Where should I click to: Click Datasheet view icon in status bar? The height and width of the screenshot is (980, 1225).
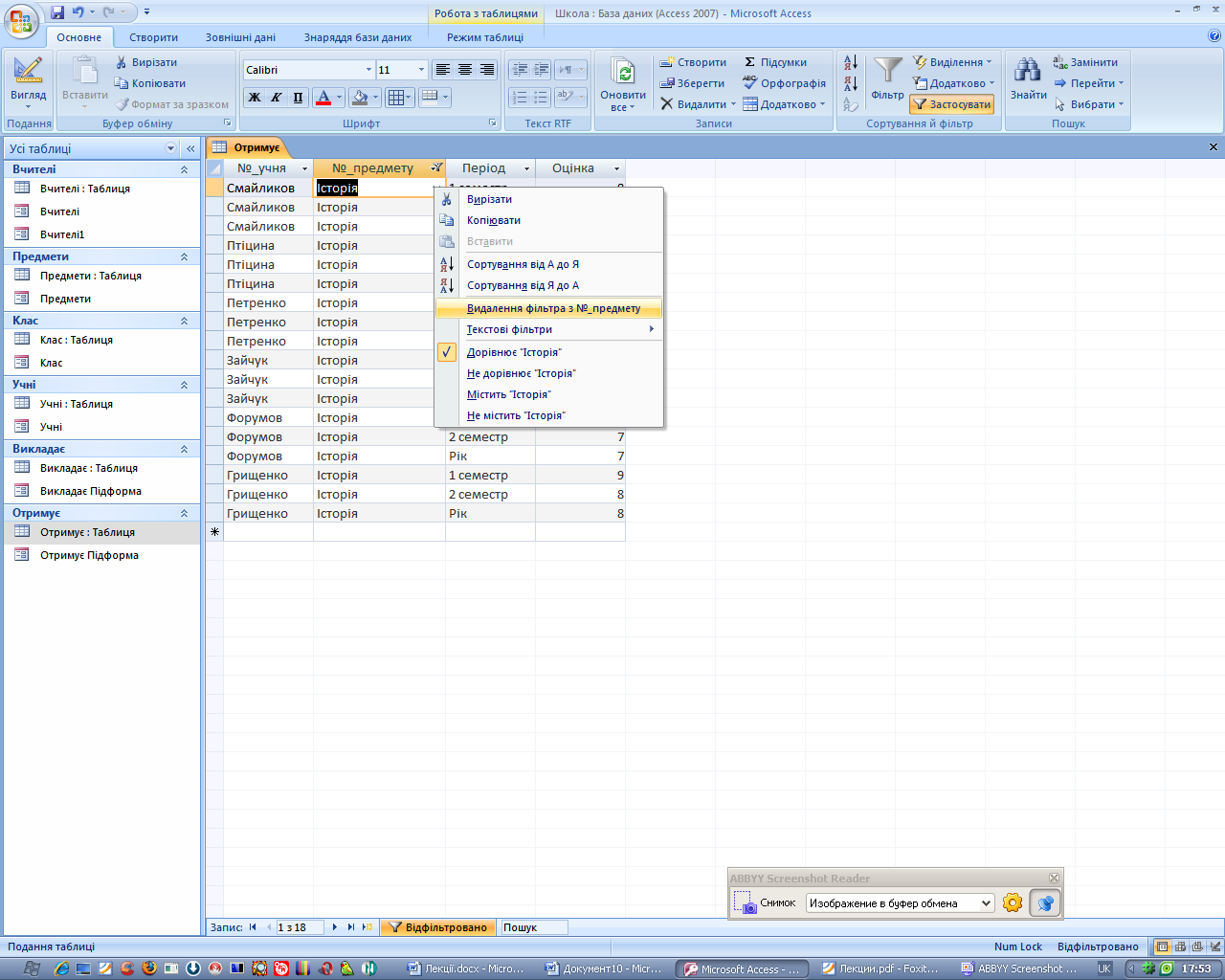click(1162, 947)
